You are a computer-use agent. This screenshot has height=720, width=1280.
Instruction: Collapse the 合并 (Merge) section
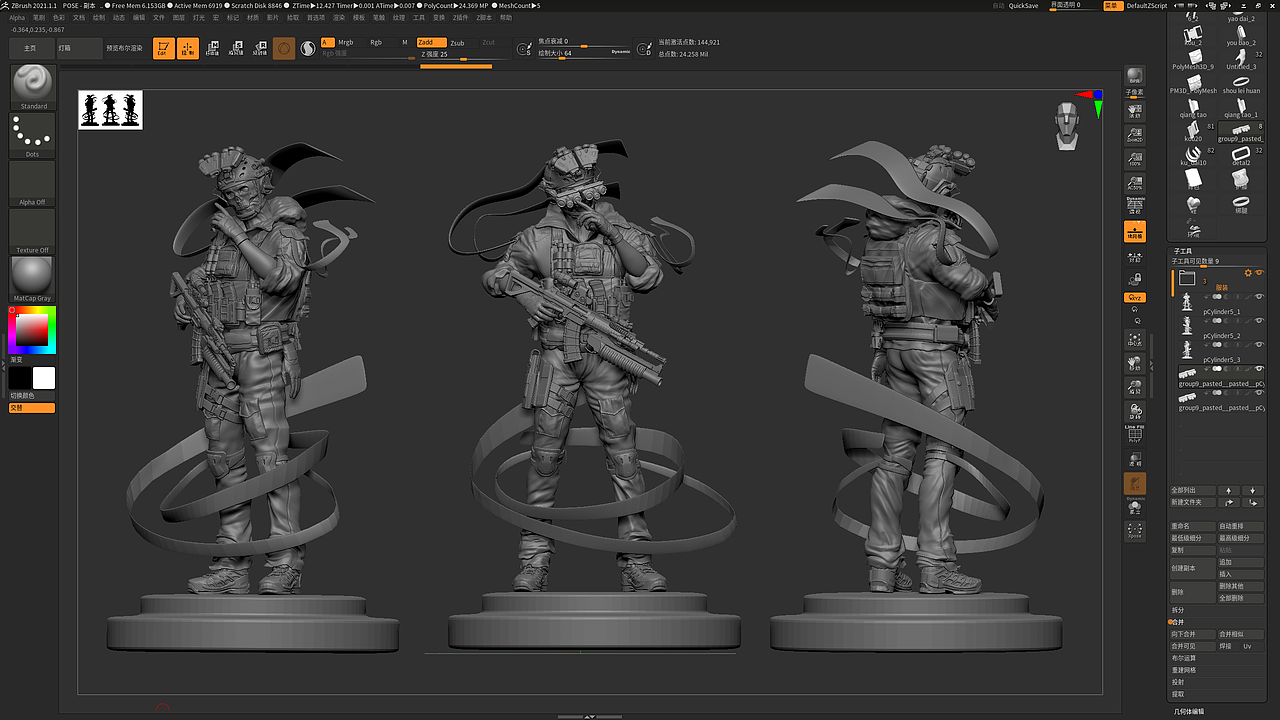click(x=1178, y=622)
